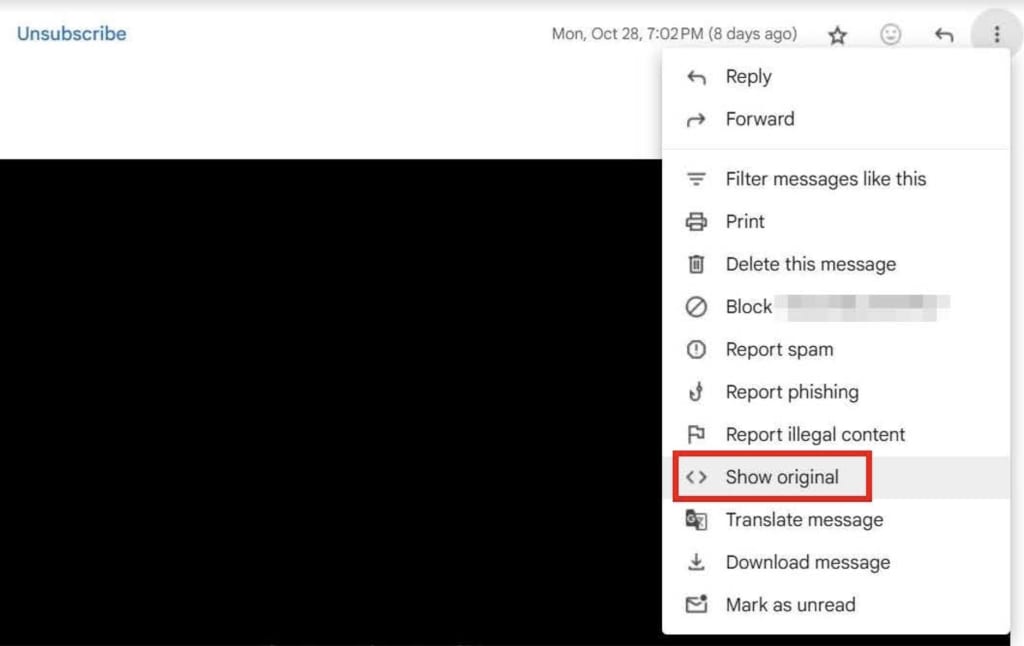This screenshot has height=646, width=1024.
Task: Choose Forward from the menu
Action: [x=836, y=119]
